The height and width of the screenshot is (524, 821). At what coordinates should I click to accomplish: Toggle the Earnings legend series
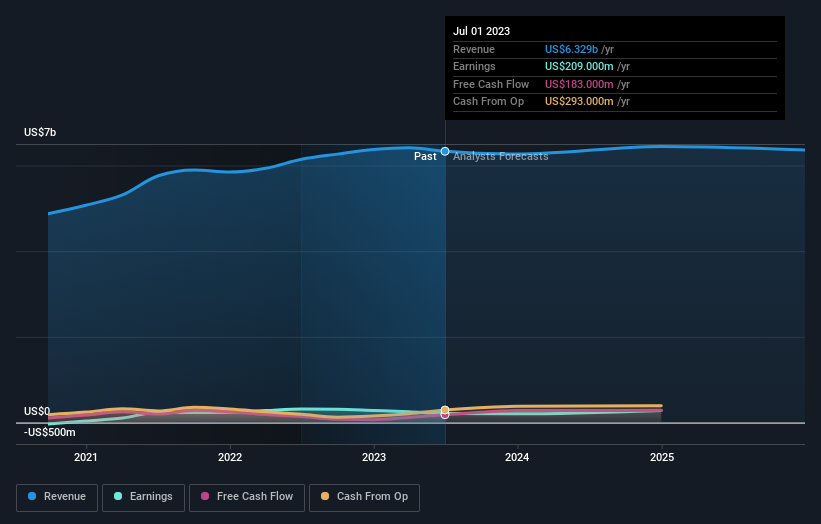pyautogui.click(x=143, y=497)
